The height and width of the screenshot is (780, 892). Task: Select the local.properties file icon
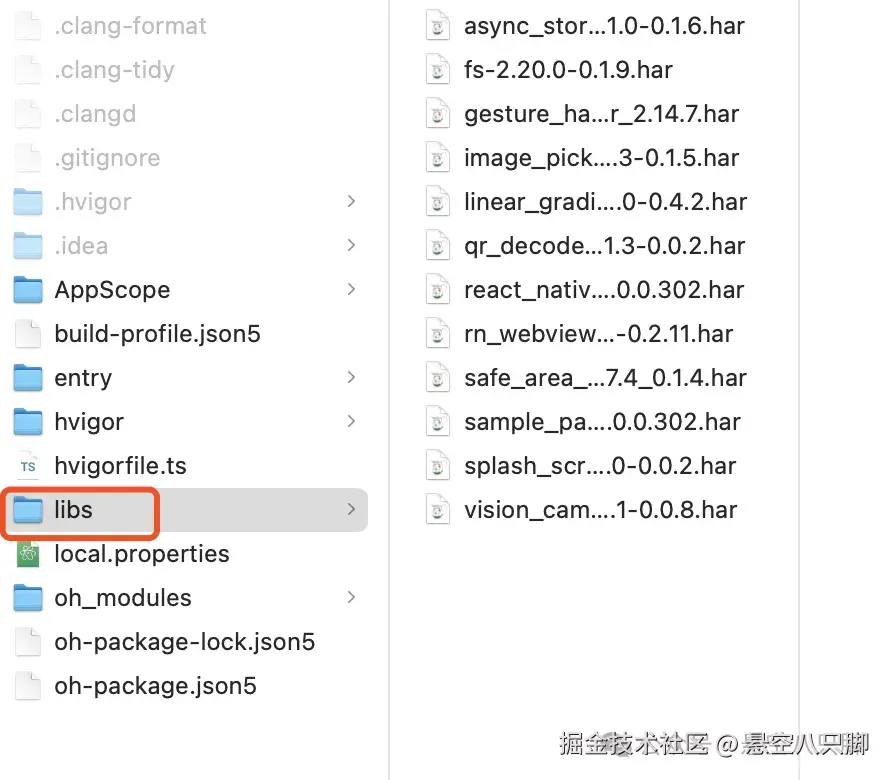(x=28, y=554)
